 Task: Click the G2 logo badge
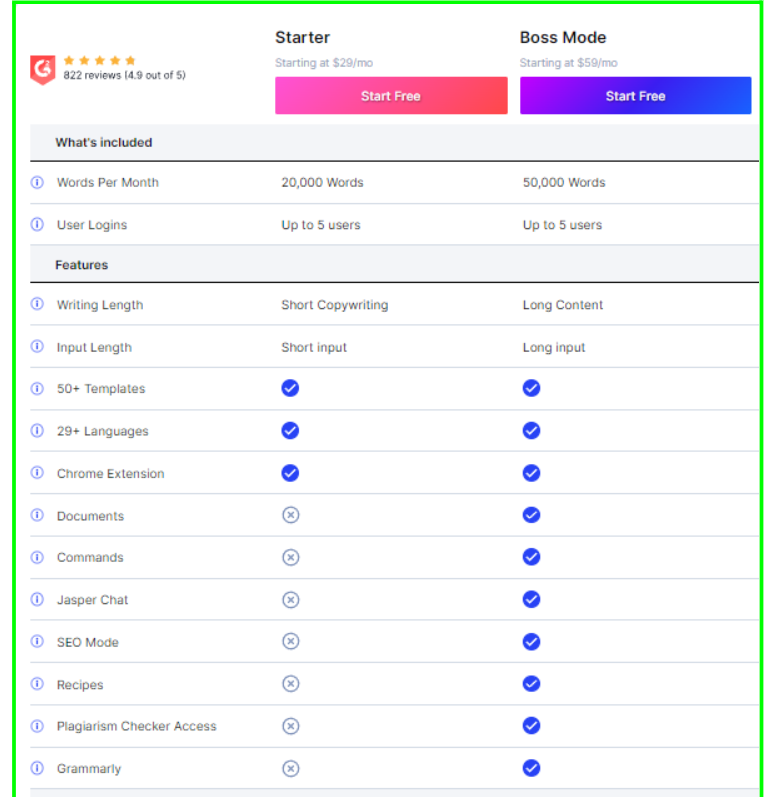[x=43, y=70]
